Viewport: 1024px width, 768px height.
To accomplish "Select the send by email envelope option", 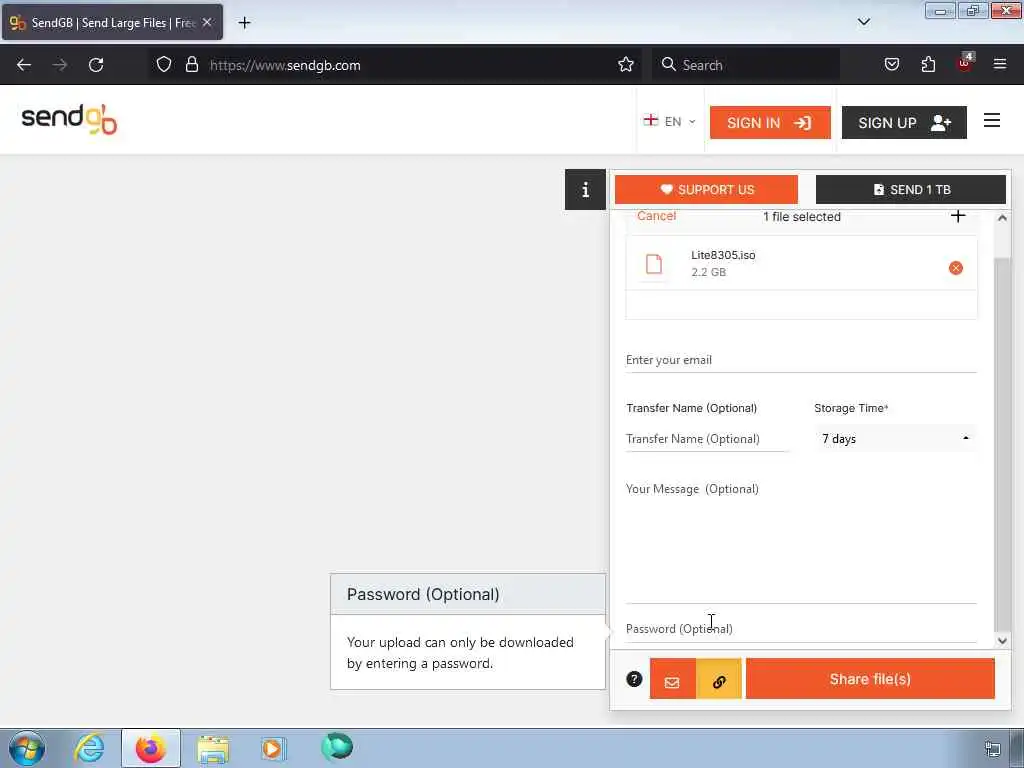I will (673, 679).
